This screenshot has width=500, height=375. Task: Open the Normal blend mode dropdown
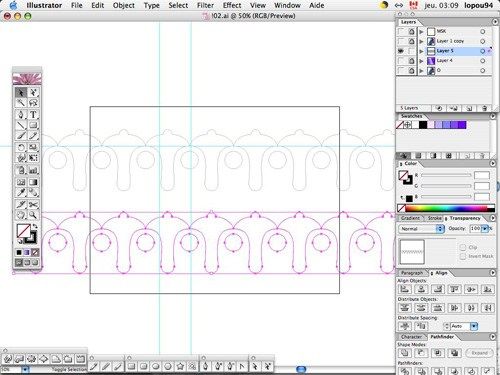pos(422,229)
